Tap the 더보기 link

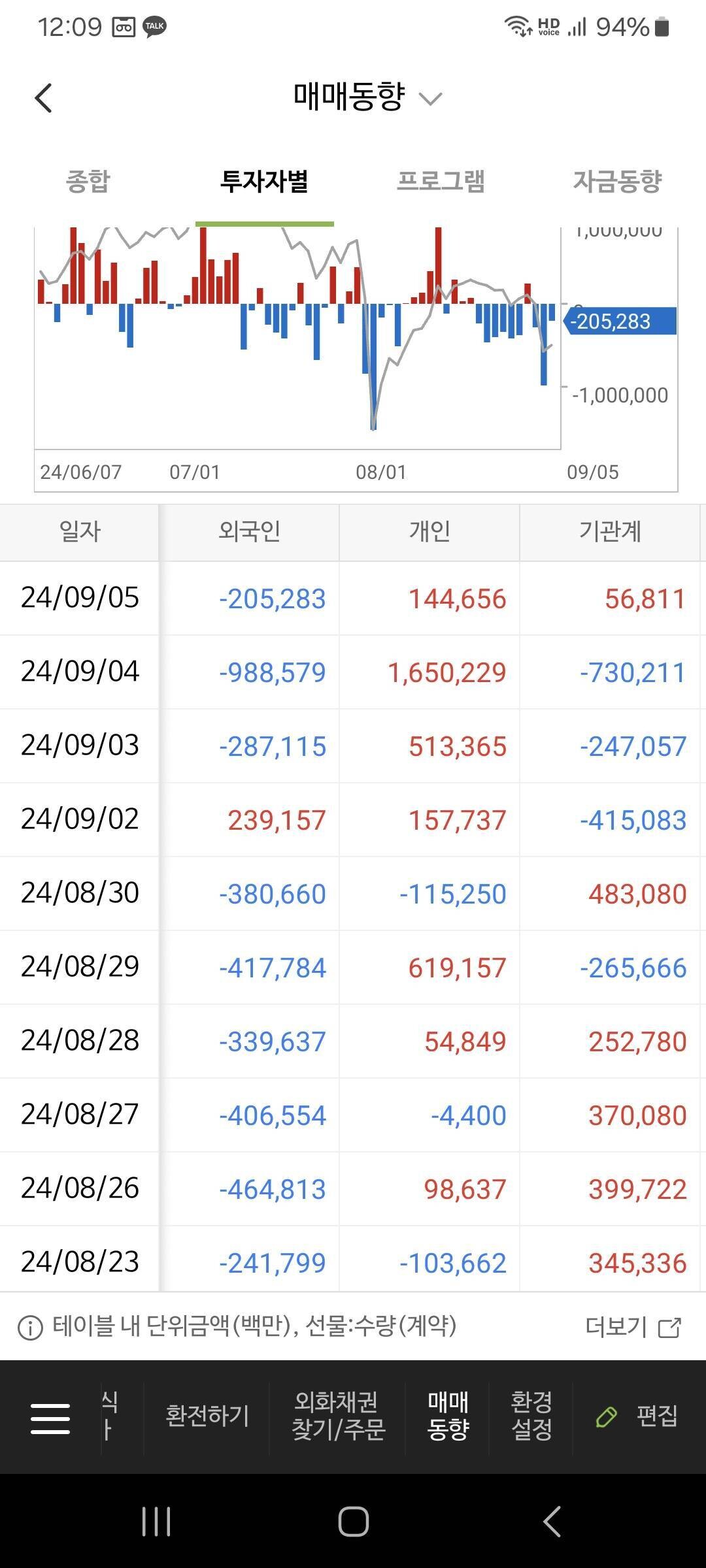pos(616,1328)
